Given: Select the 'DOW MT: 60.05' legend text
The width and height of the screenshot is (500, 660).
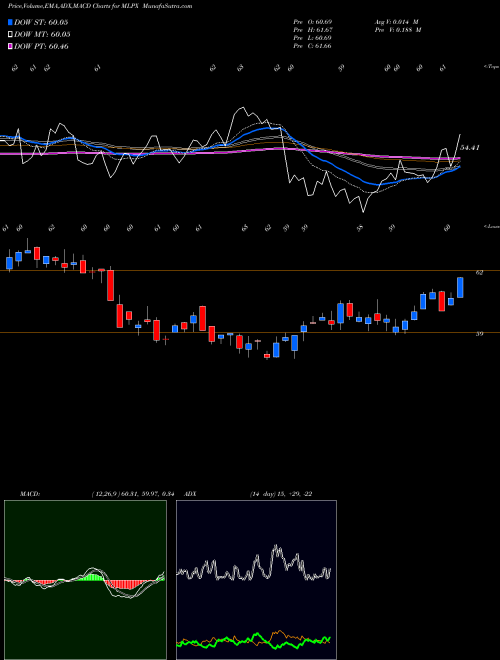Looking at the screenshot, I should [42, 35].
